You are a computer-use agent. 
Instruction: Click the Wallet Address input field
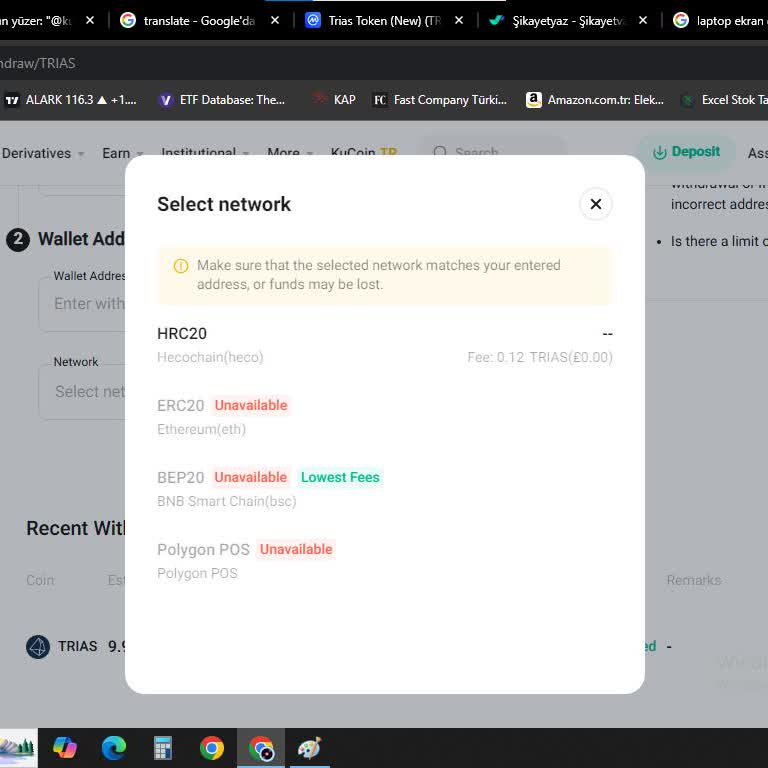coord(83,304)
